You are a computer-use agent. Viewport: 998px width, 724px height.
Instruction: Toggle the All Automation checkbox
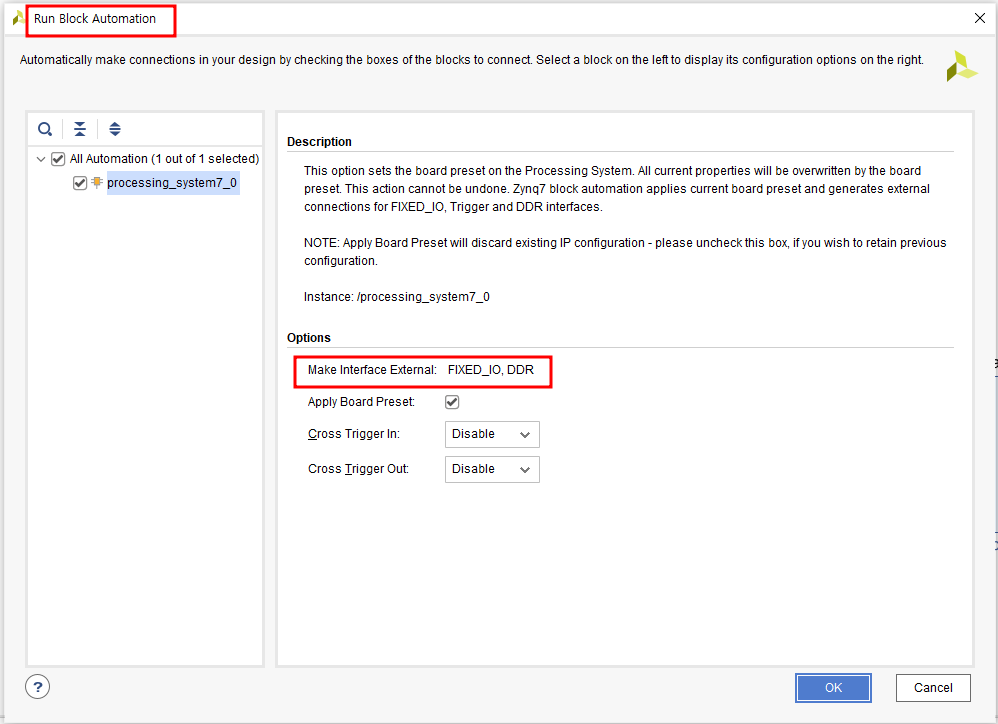58,159
